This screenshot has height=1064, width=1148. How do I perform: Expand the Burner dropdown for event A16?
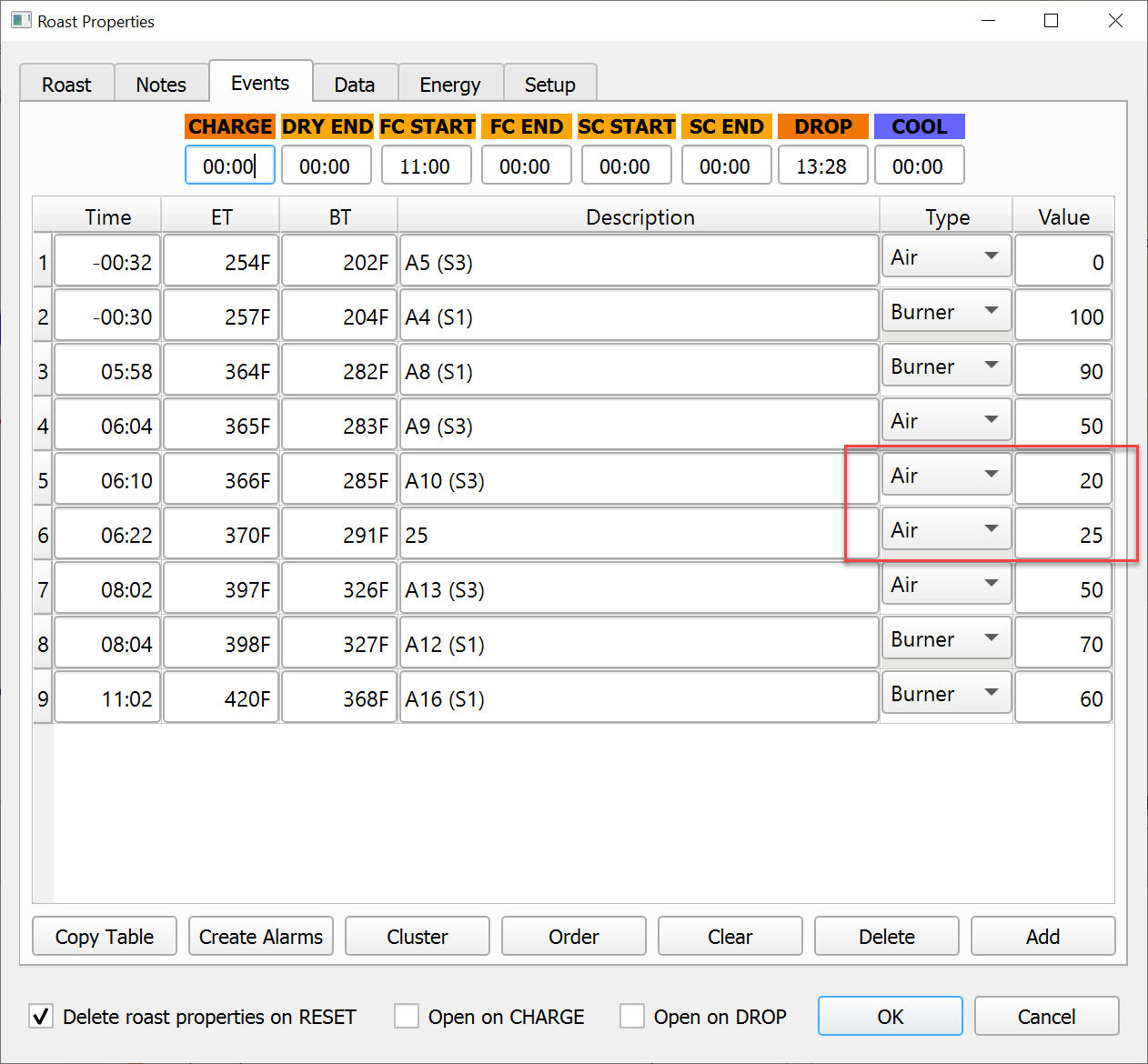click(x=946, y=693)
